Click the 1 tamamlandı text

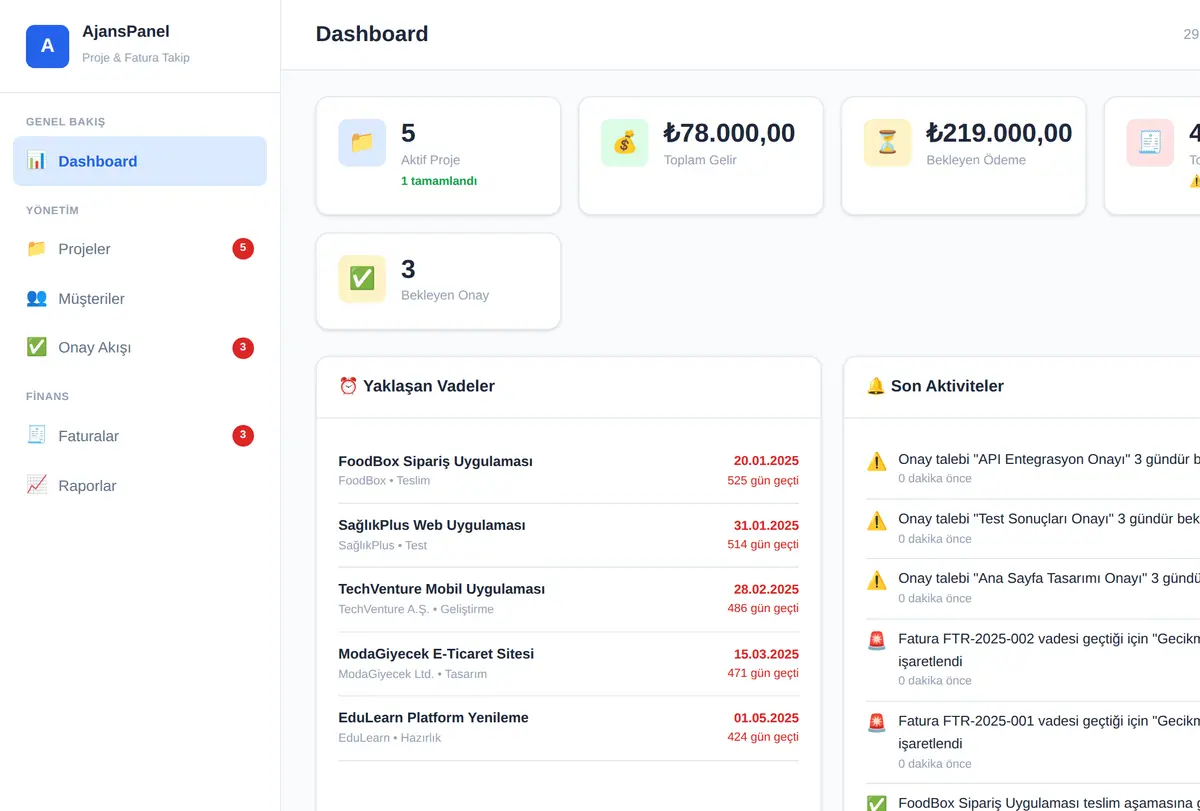point(439,181)
